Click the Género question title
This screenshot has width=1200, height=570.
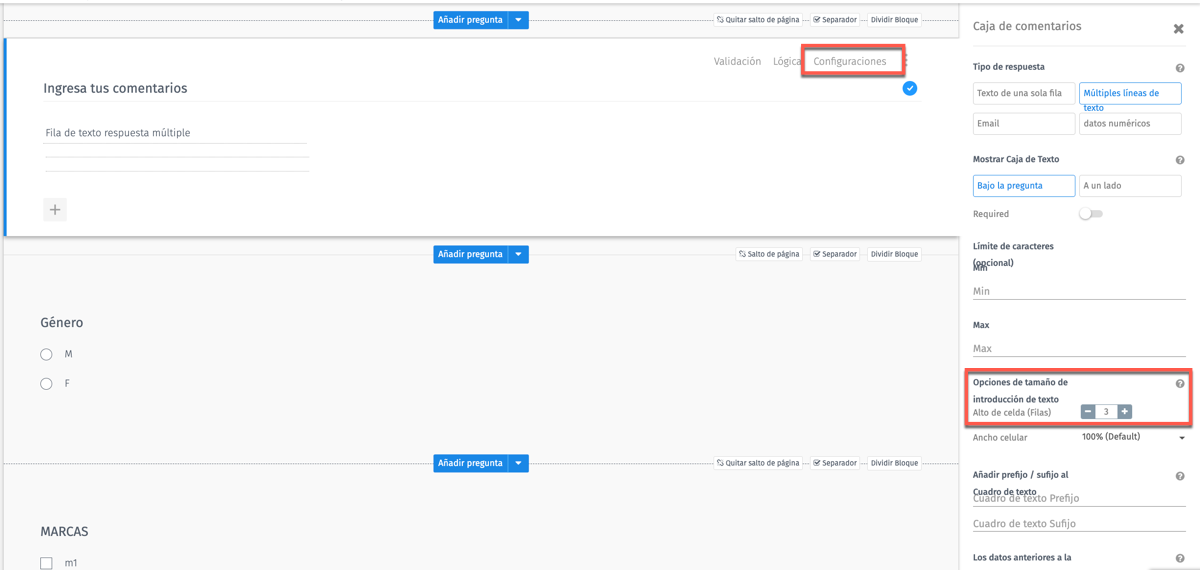point(62,323)
